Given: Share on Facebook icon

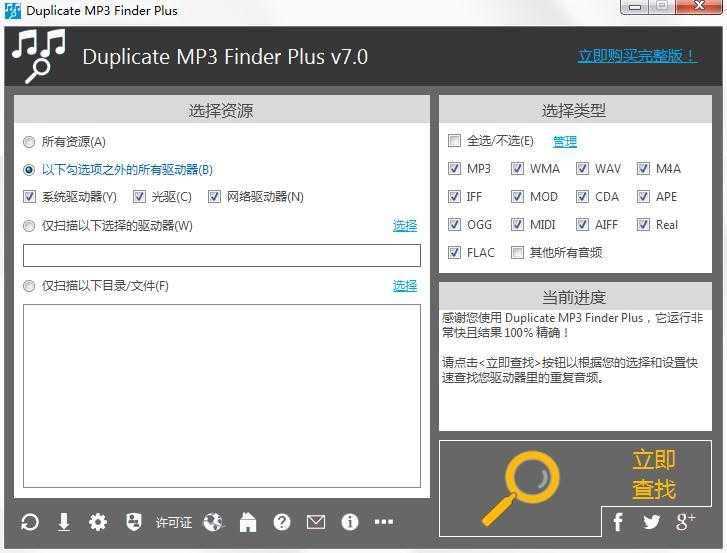Looking at the screenshot, I should 618,522.
